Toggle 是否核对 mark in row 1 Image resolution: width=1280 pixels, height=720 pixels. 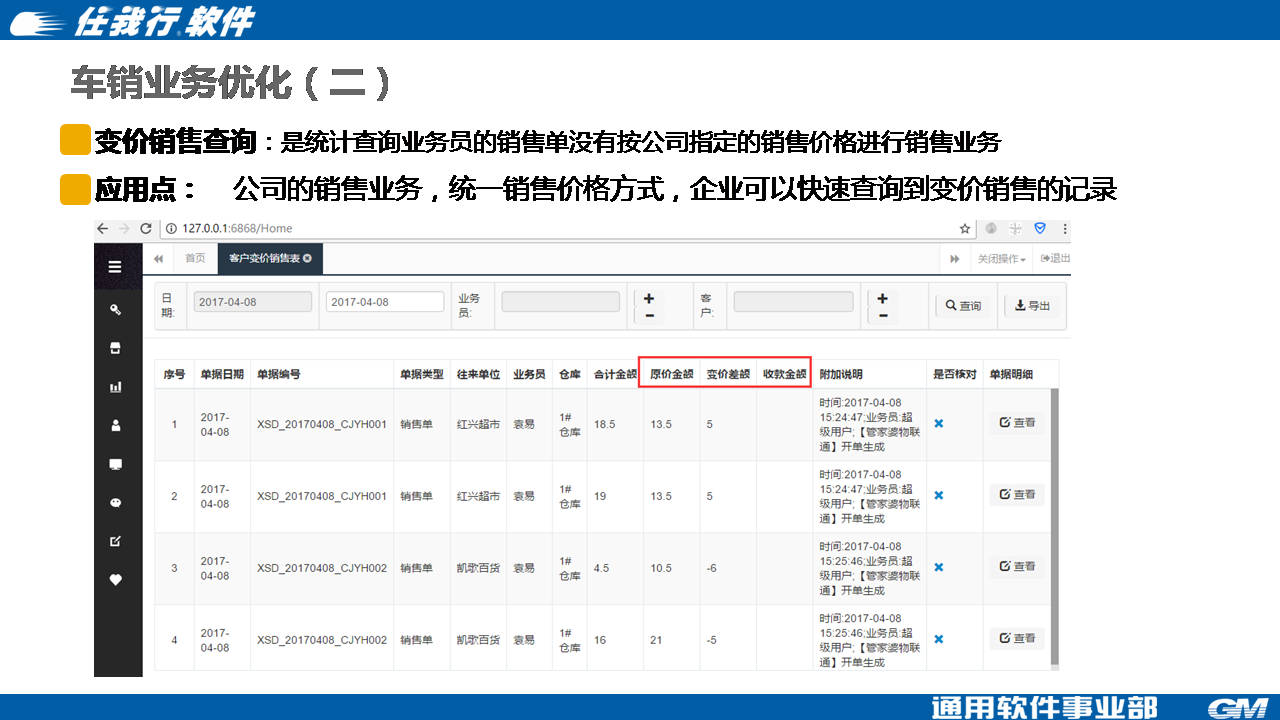[x=938, y=424]
